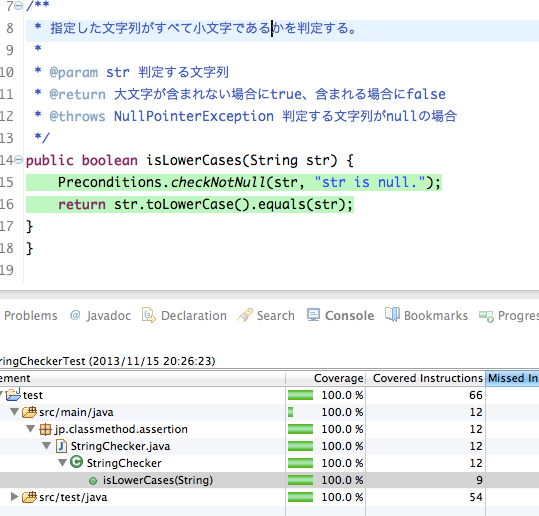Click the Bookmarks tab icon
Viewport: 539px width, 516px height.
click(392, 314)
